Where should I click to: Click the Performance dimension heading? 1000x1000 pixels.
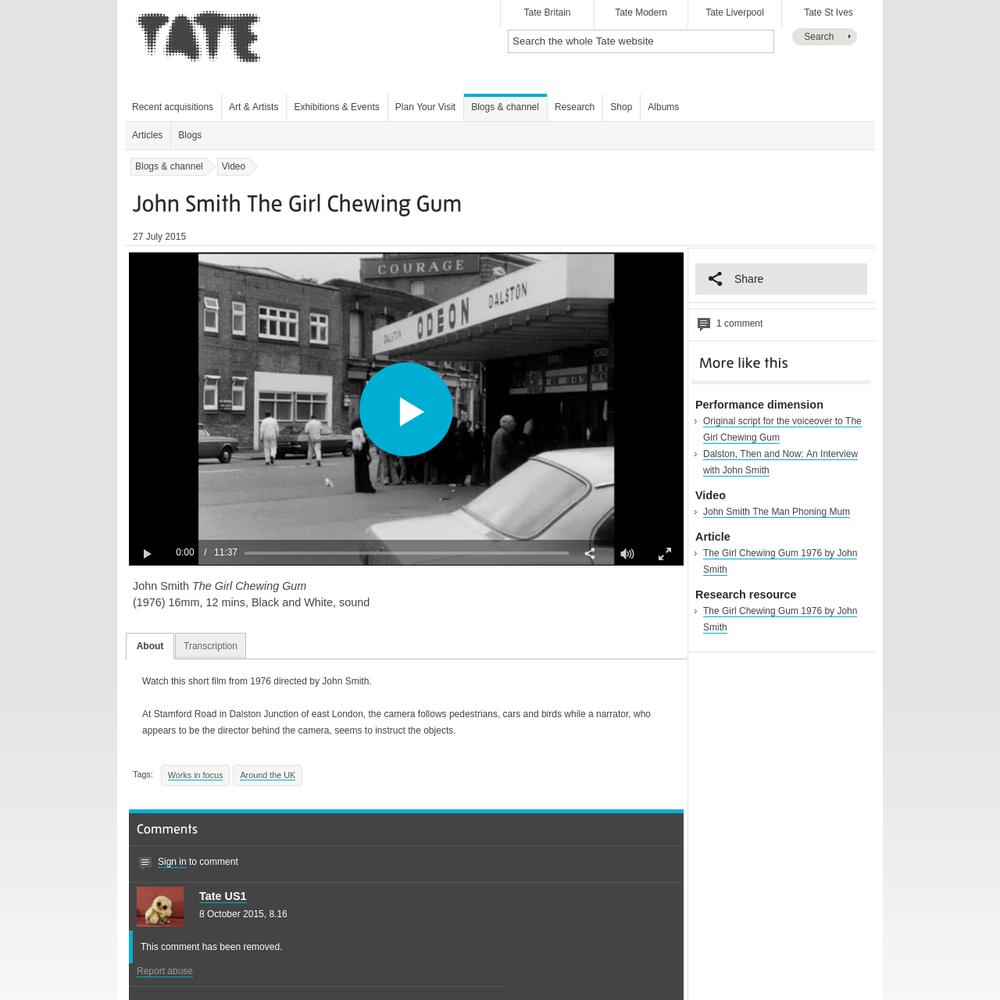pyautogui.click(x=759, y=405)
